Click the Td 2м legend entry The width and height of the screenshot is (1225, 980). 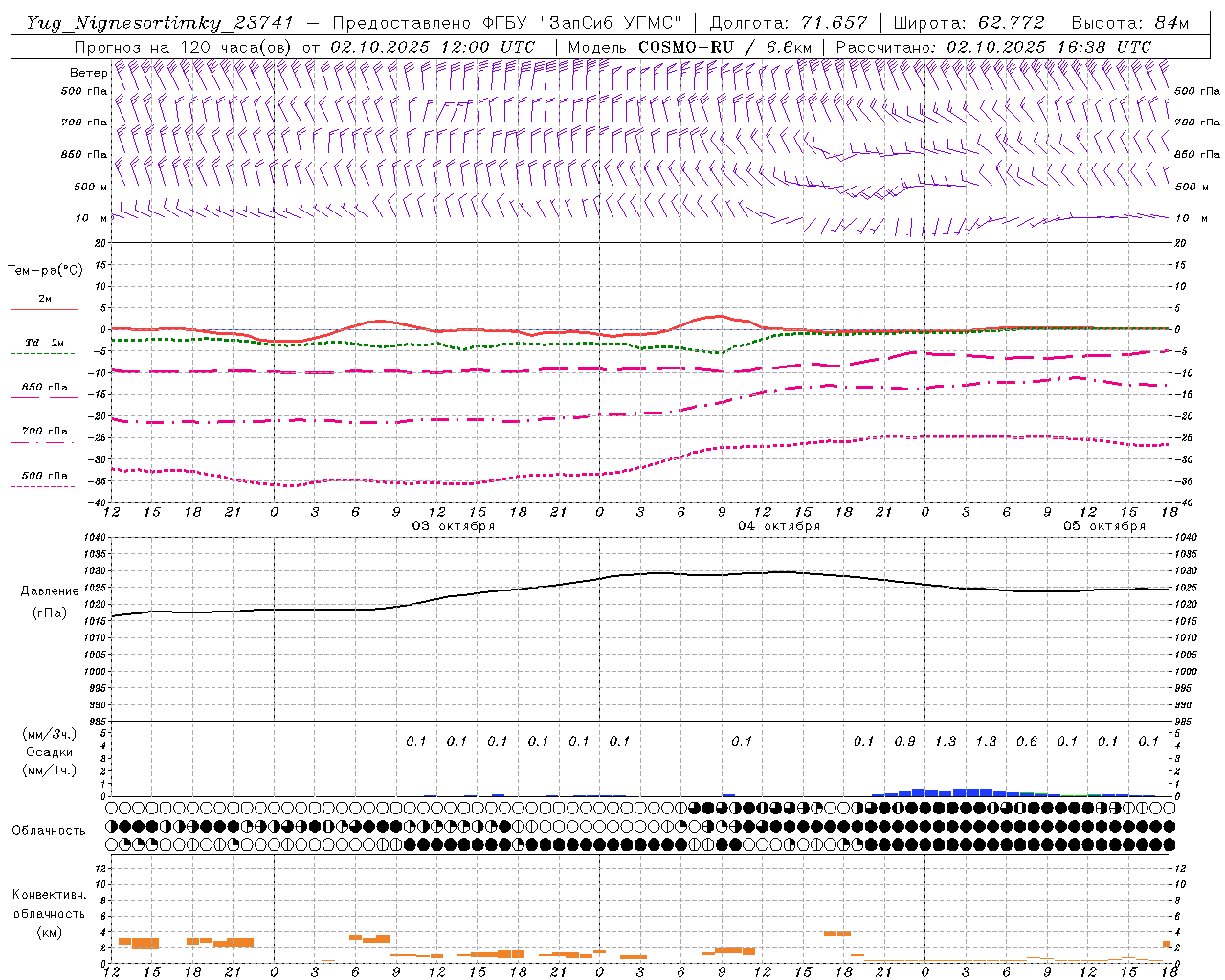[44, 343]
